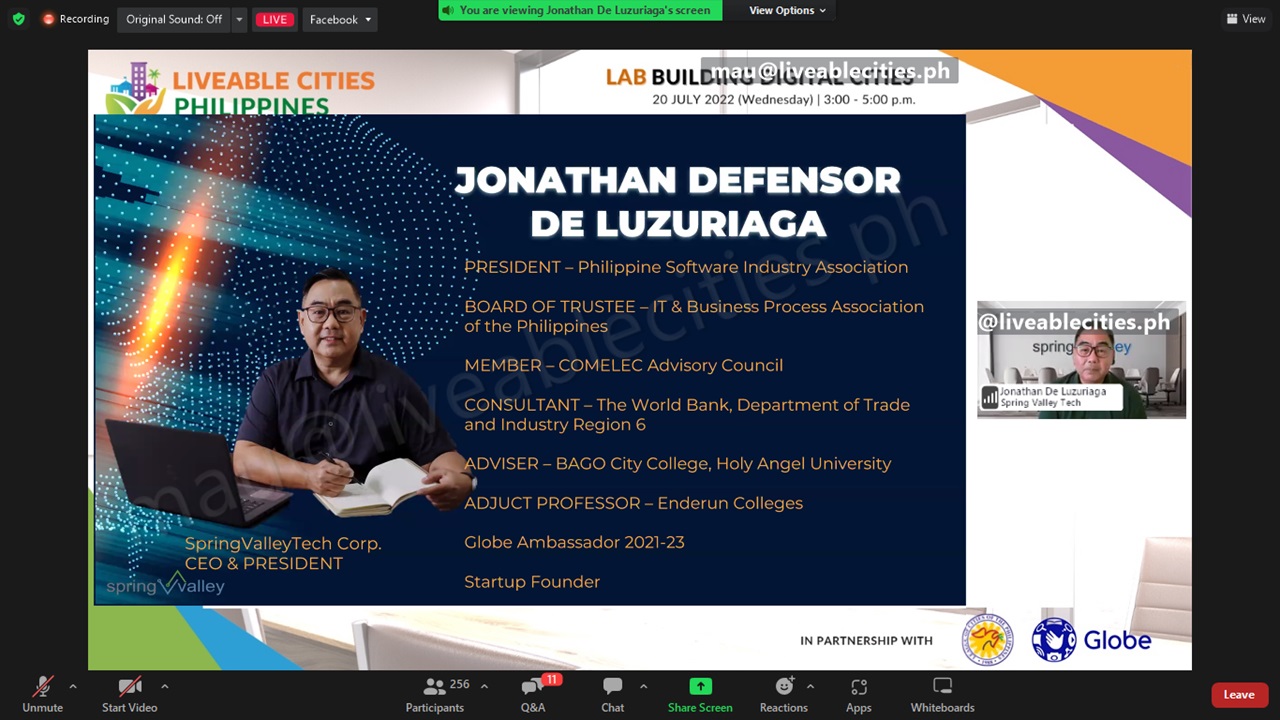Click the Recording indicator

(76, 19)
